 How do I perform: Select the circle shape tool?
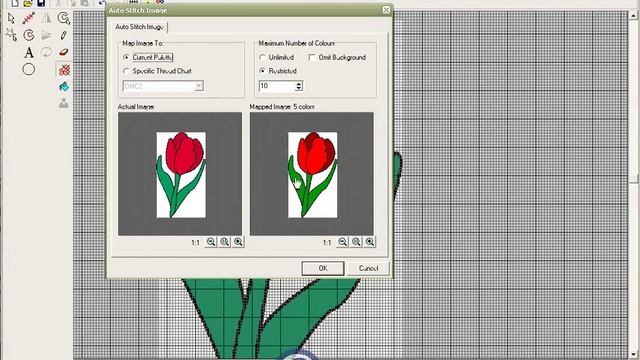tap(29, 69)
